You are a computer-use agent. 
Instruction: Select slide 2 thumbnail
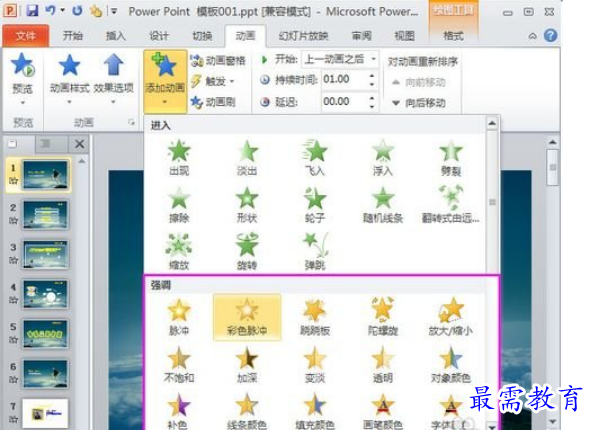tap(46, 215)
